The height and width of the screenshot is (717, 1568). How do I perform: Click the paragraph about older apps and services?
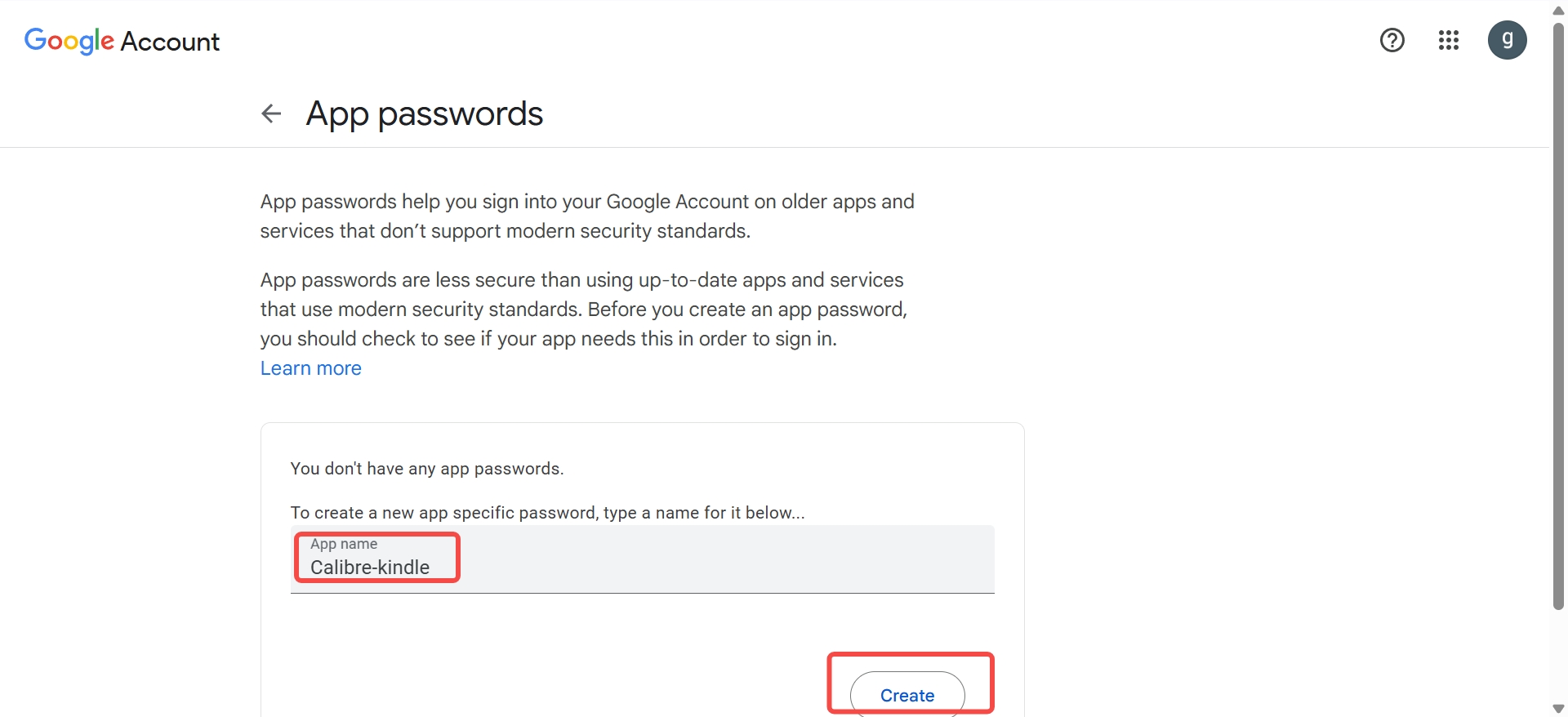[x=587, y=216]
